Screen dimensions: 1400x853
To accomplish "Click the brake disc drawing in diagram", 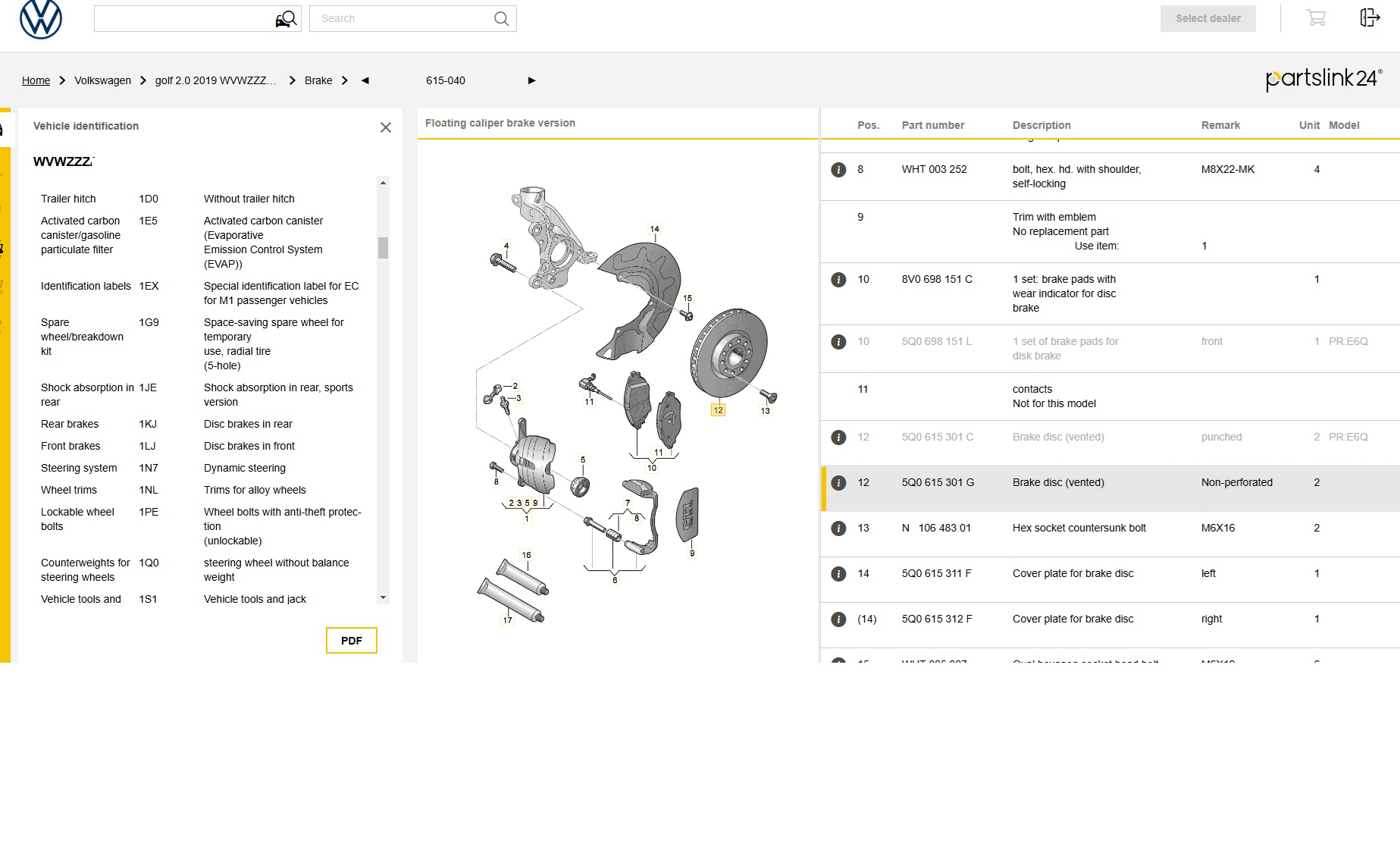I will click(728, 353).
